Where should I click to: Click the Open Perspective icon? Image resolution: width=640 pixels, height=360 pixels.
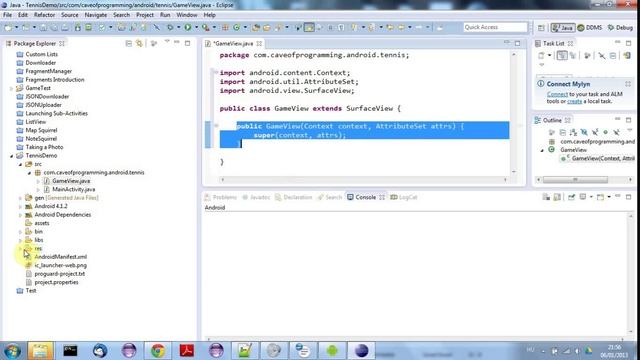[541, 28]
